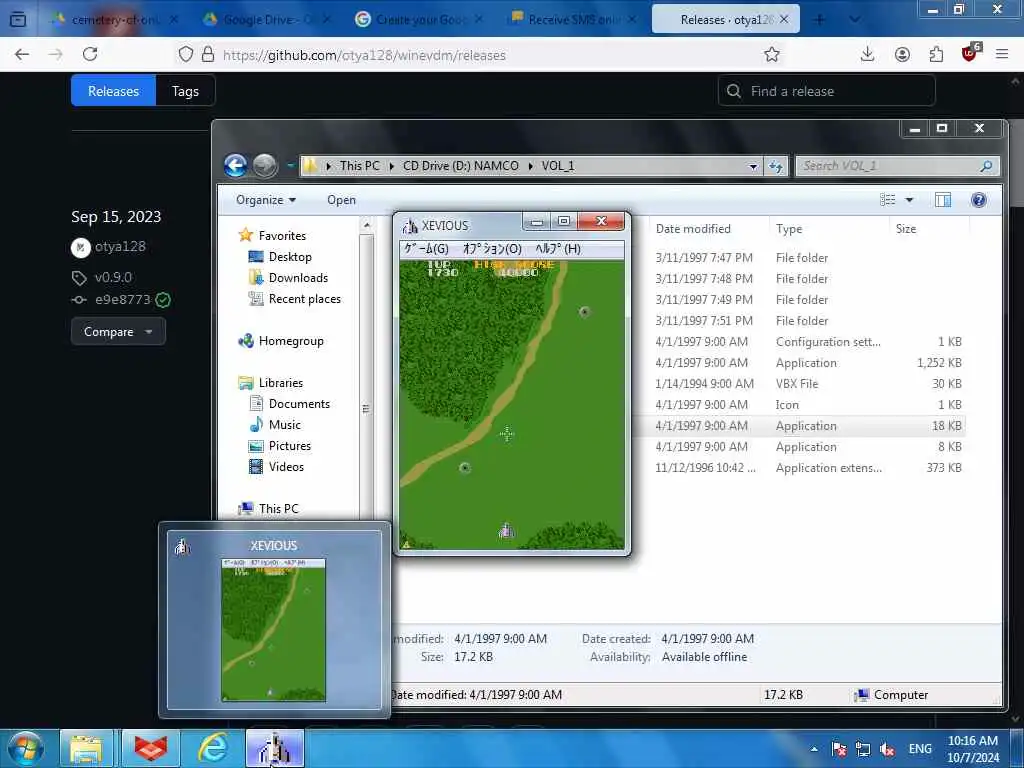Refresh the Explorer folder view
The width and height of the screenshot is (1024, 768).
click(x=776, y=167)
